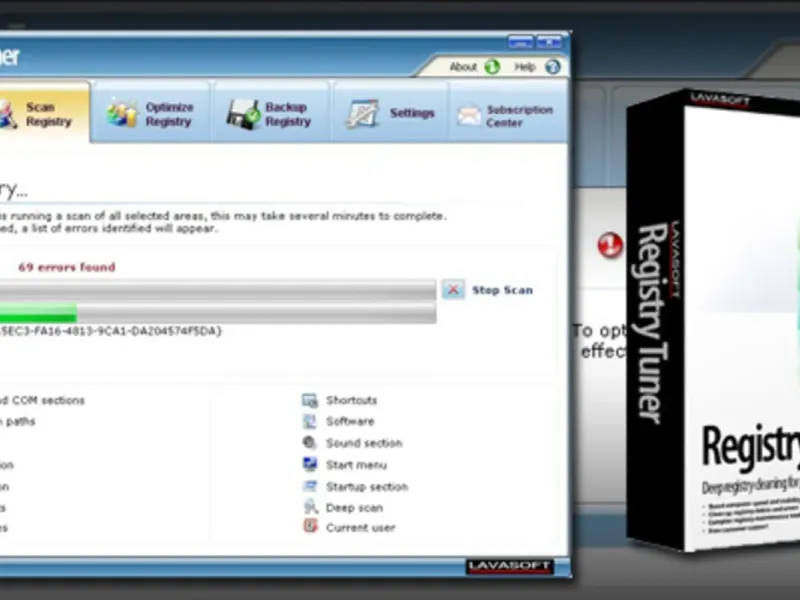
Task: Select the Sound section text label
Action: point(364,443)
